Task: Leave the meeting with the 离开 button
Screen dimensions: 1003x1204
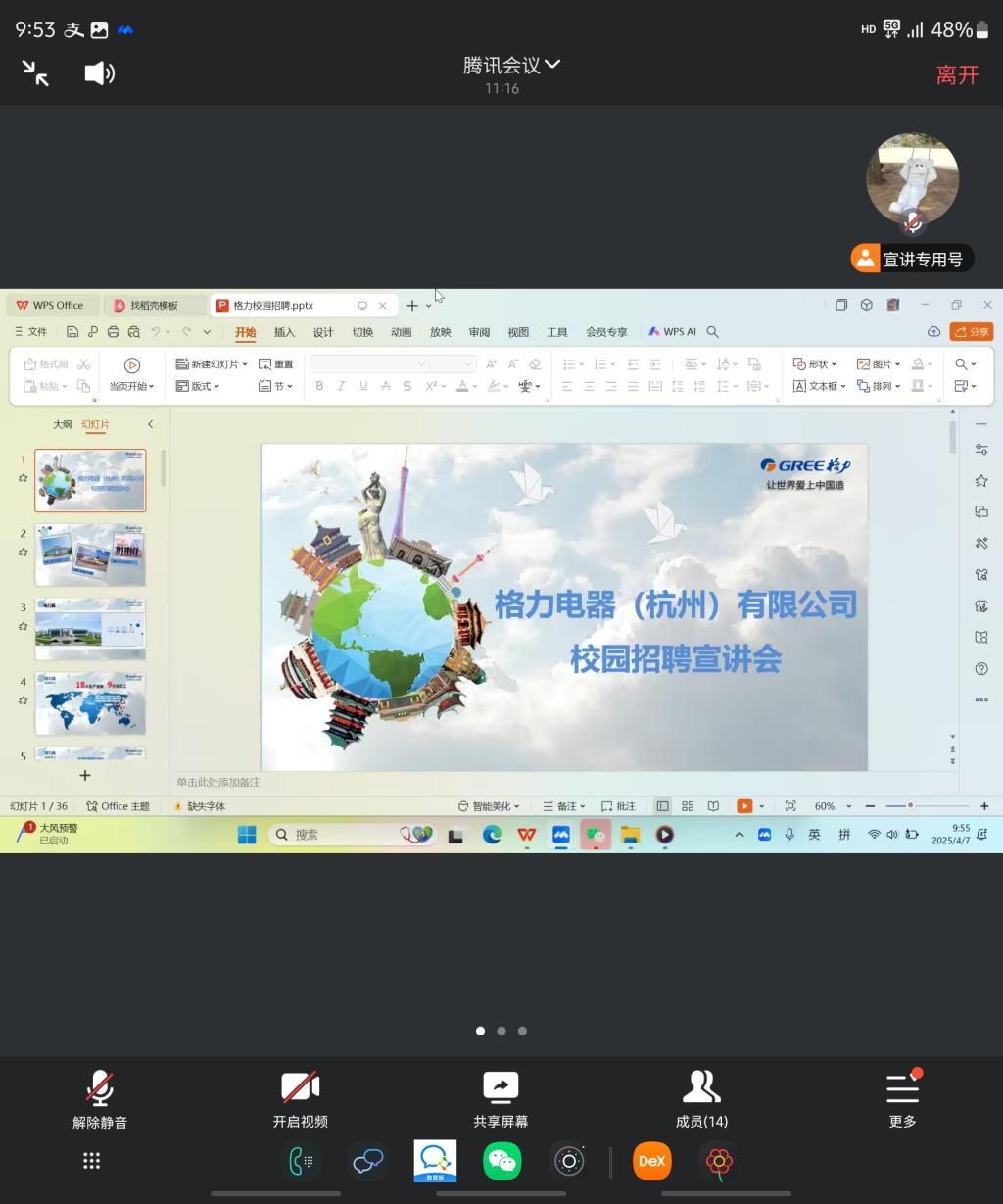Action: (956, 75)
